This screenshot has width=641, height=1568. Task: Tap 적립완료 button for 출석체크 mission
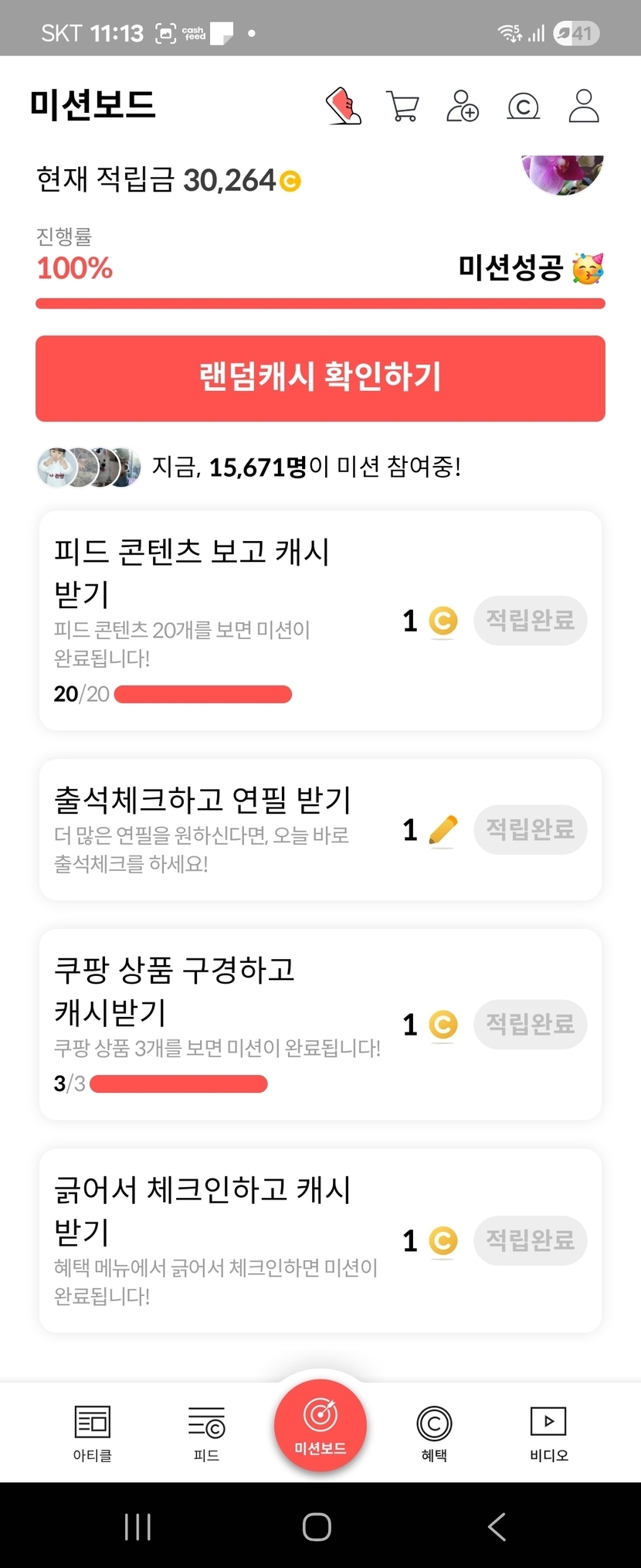click(x=530, y=829)
